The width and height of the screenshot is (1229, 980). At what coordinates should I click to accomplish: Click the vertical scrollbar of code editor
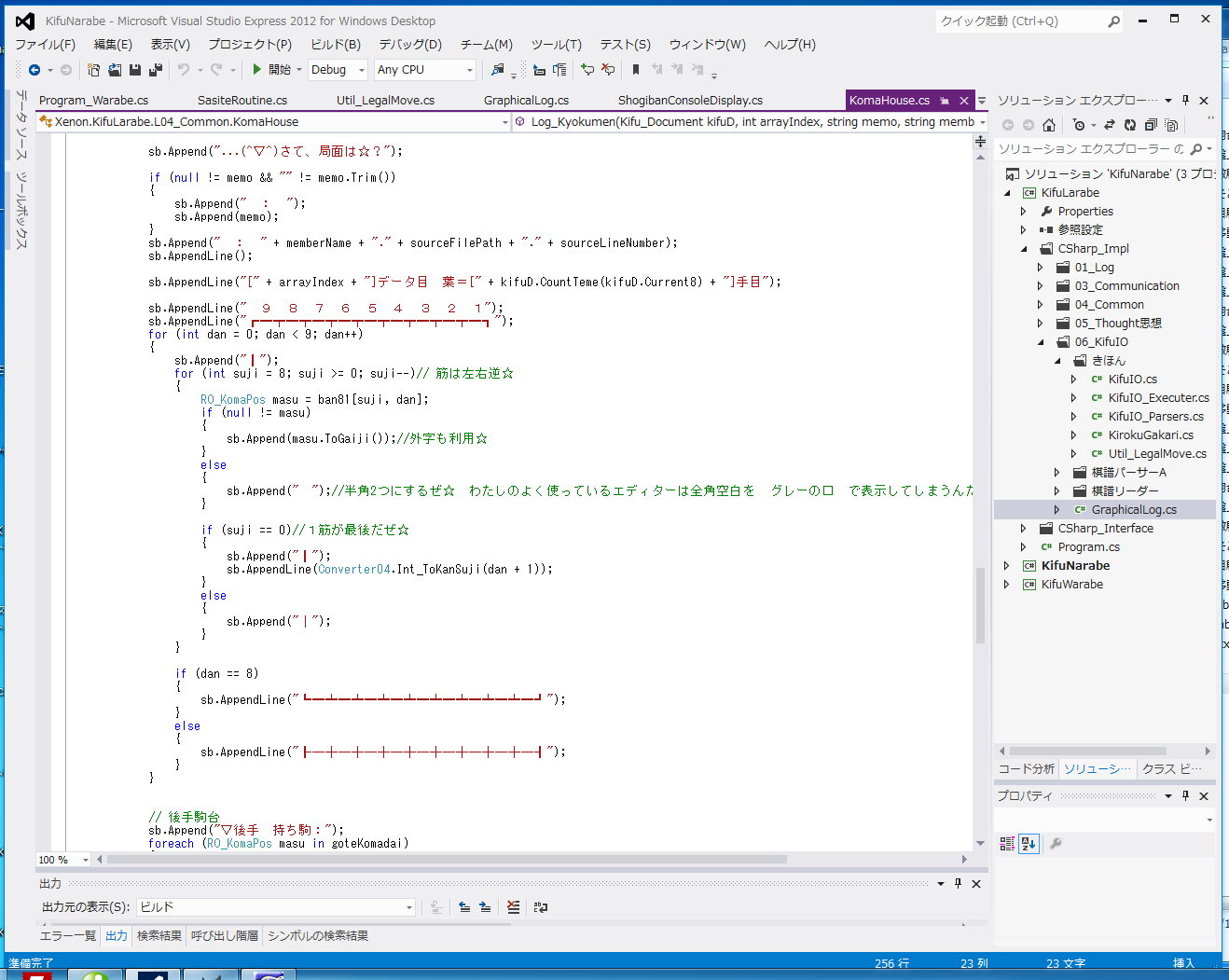point(980,604)
